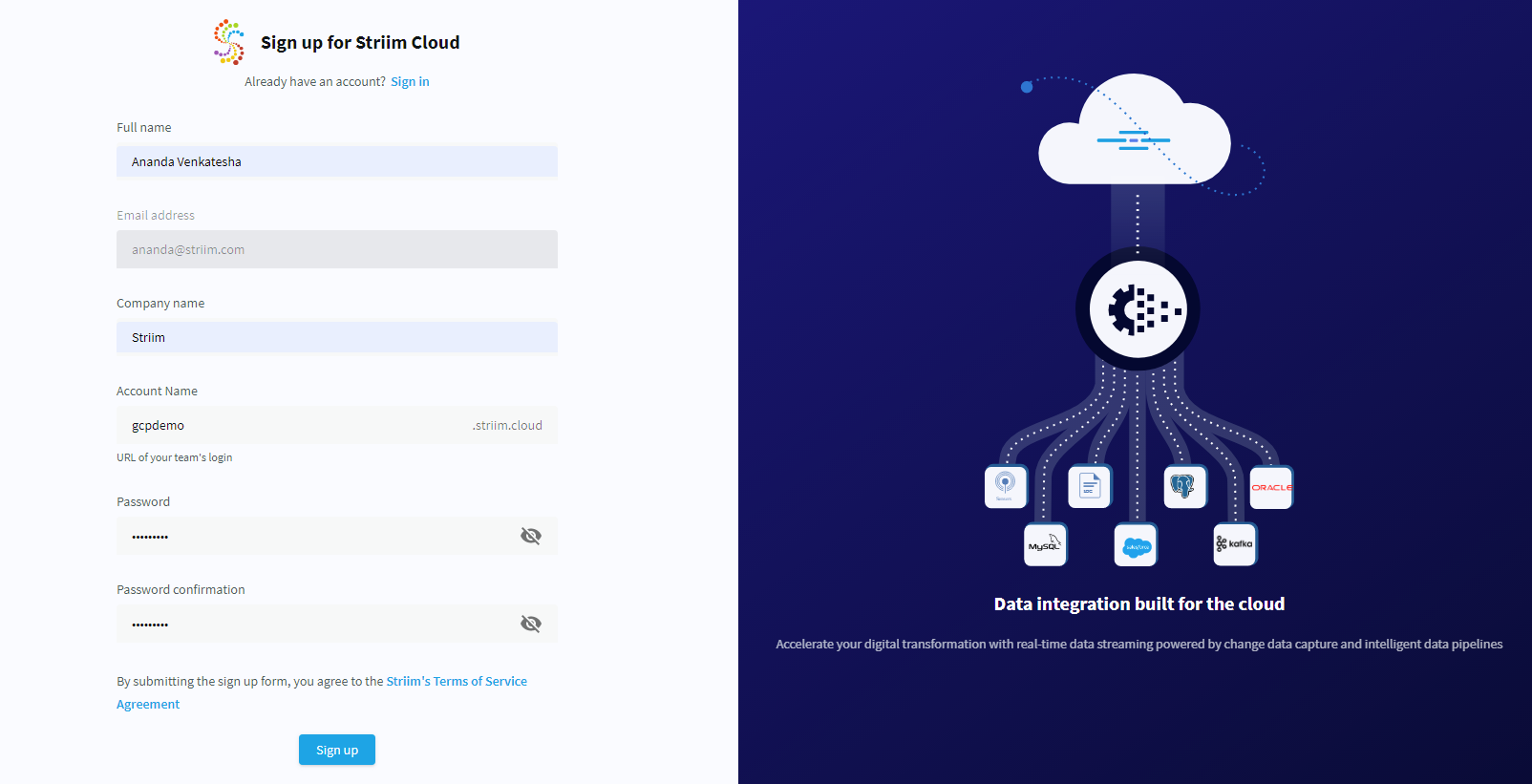Click the Oracle icon tile
This screenshot has width=1532, height=784.
coord(1270,487)
